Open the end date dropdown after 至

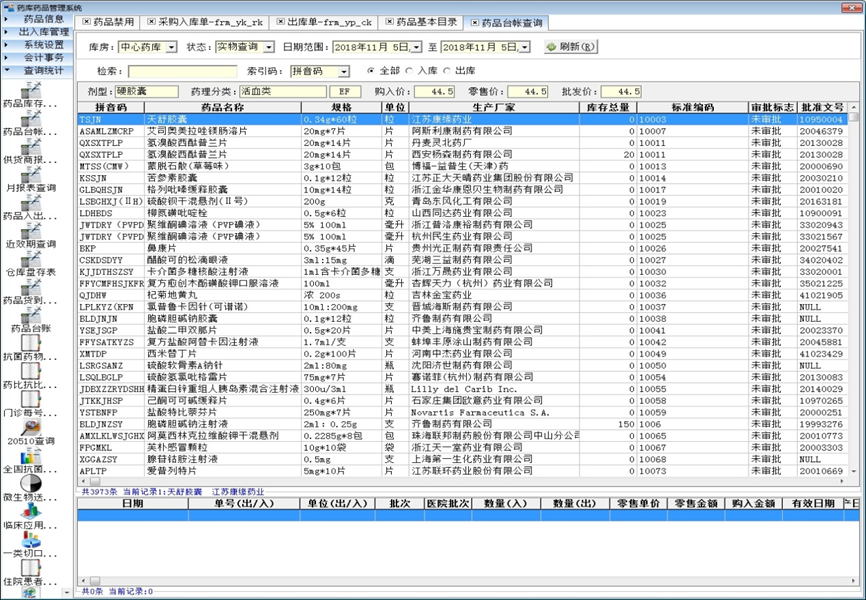pos(525,48)
